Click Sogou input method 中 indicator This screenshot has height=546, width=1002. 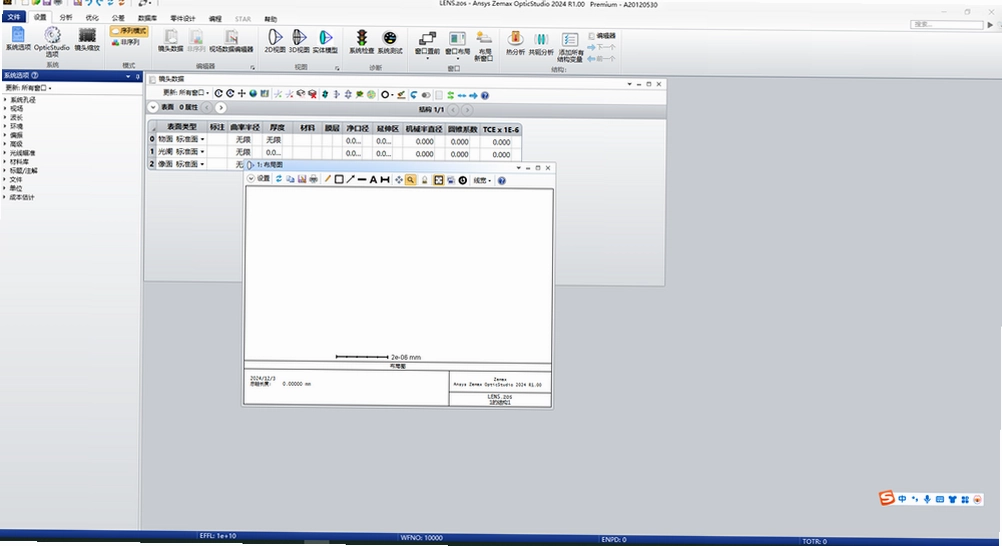tap(902, 499)
